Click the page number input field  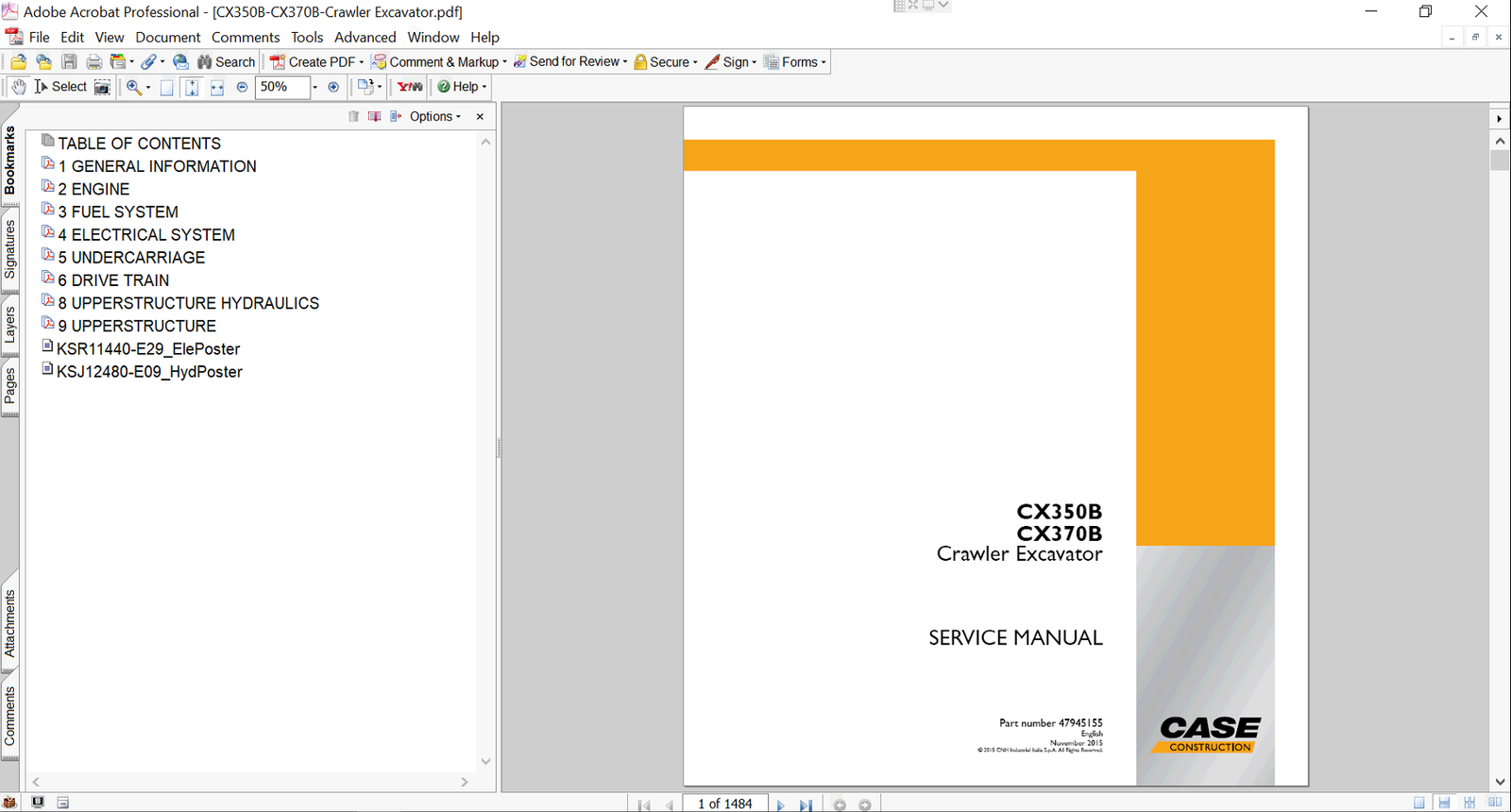point(725,804)
